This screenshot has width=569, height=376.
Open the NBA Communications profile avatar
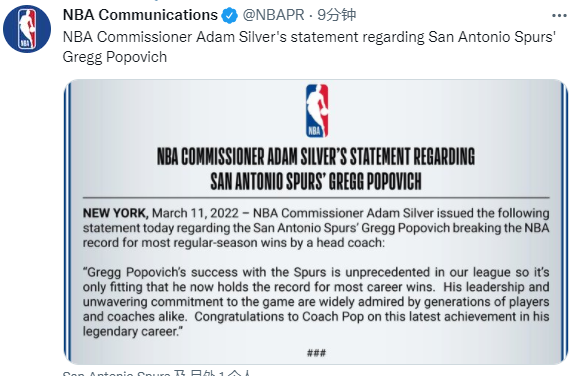pyautogui.click(x=27, y=29)
